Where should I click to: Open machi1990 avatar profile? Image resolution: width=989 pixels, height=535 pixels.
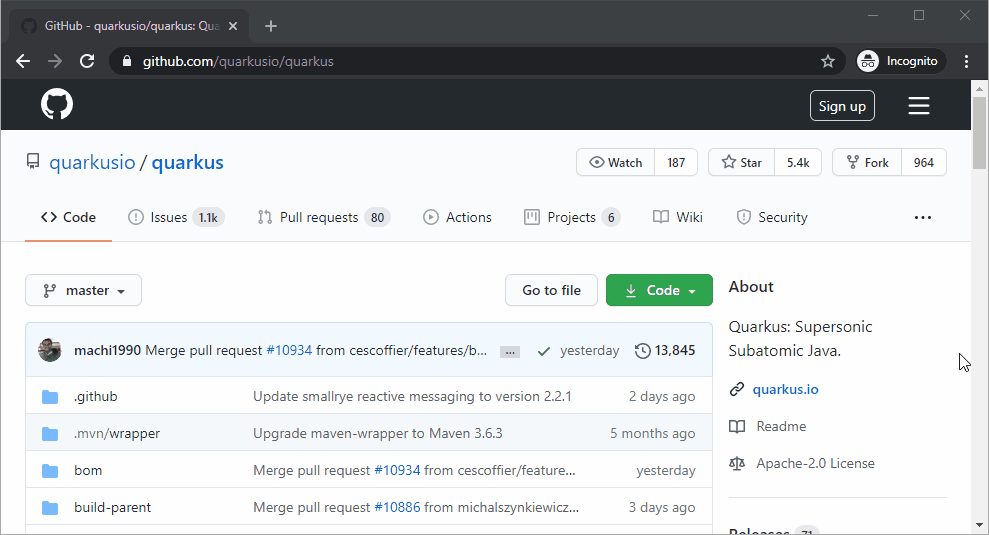point(50,350)
